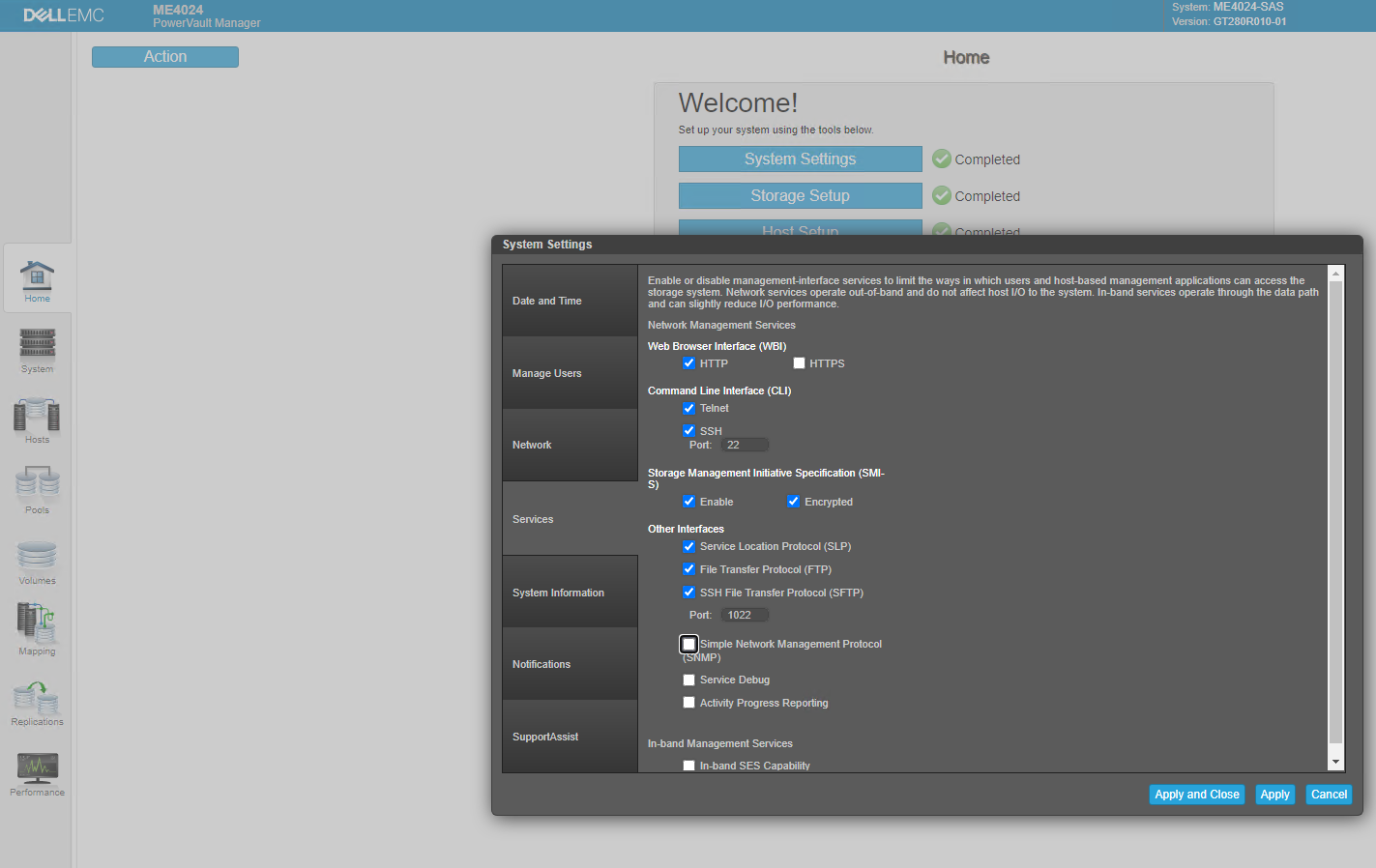Click the Storage Setup button
1376x868 pixels.
coord(801,195)
